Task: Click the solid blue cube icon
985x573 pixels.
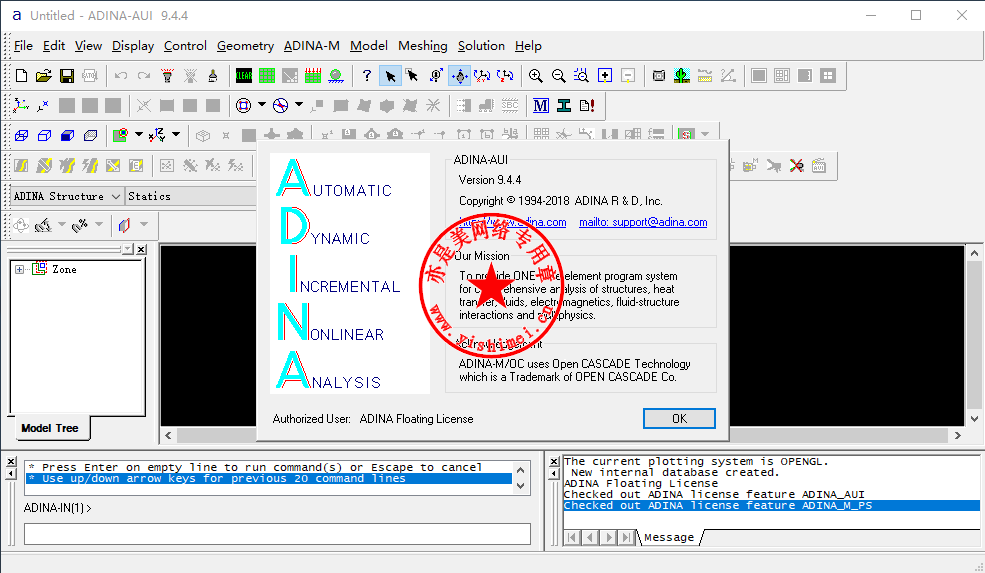Action: point(67,135)
